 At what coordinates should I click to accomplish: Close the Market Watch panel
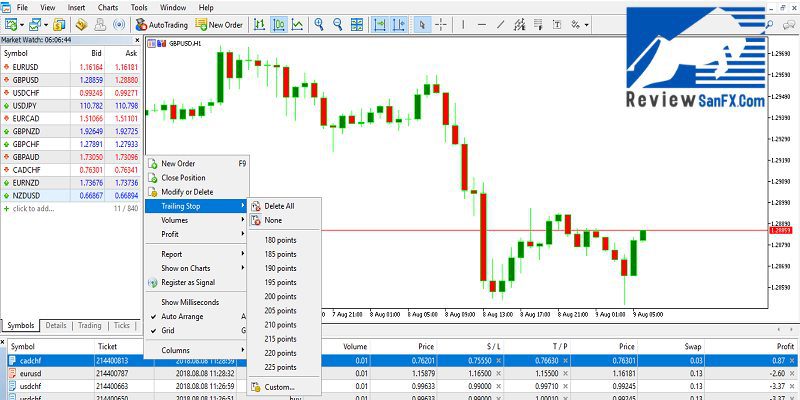pyautogui.click(x=137, y=40)
